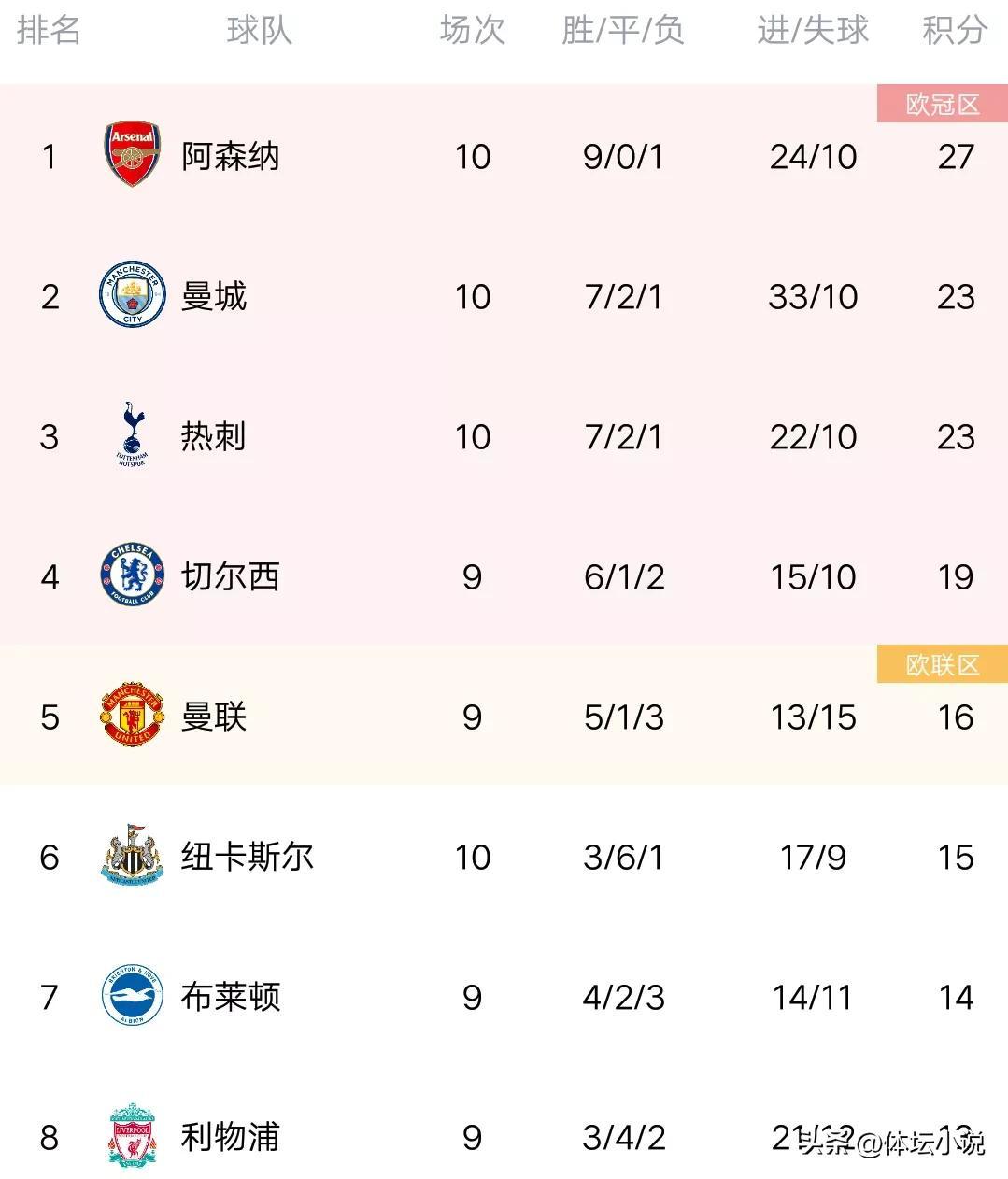This screenshot has height=1179, width=1008.
Task: Sort by the 排名 column header
Action: coord(49,30)
